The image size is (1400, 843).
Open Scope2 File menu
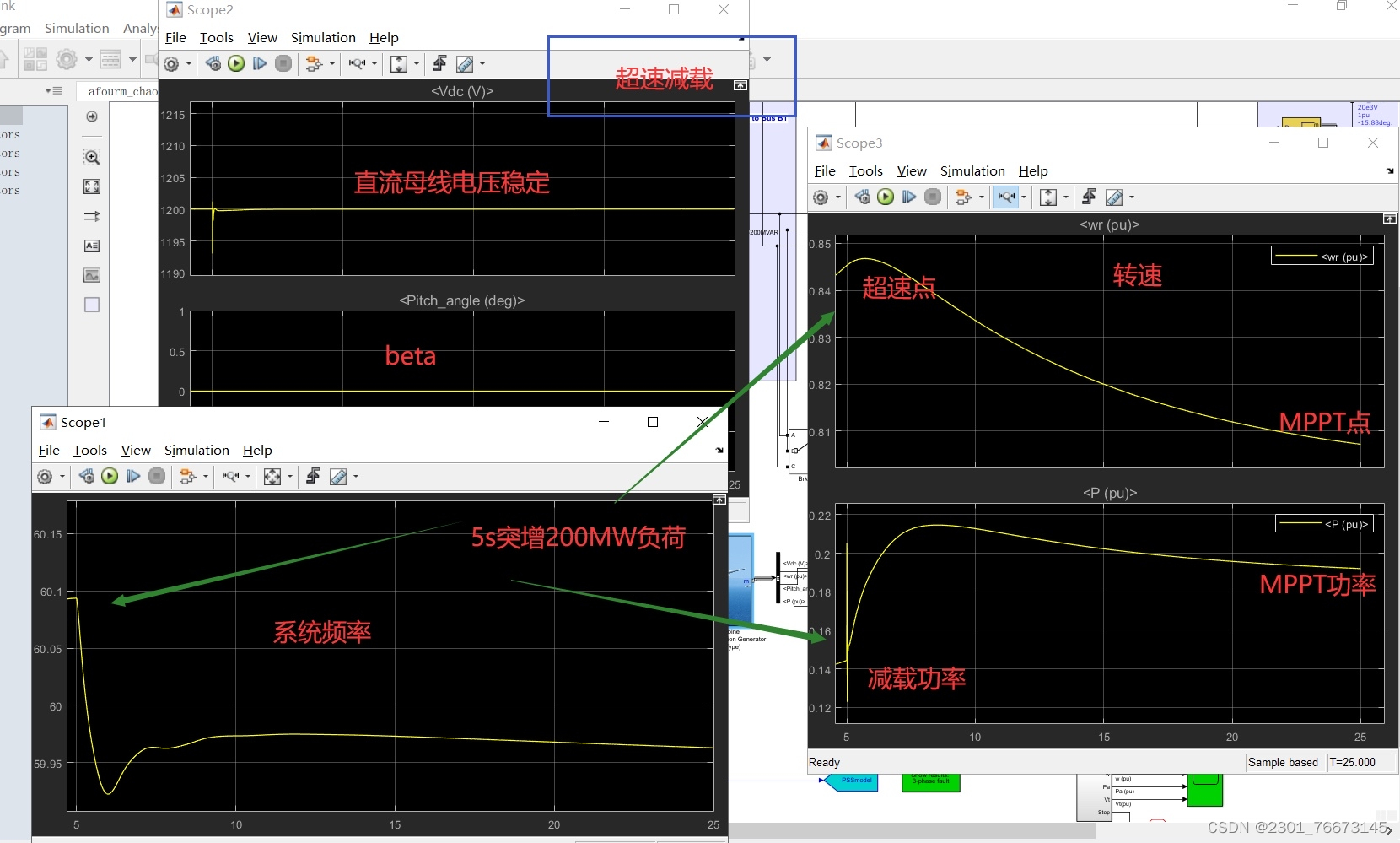click(x=175, y=38)
